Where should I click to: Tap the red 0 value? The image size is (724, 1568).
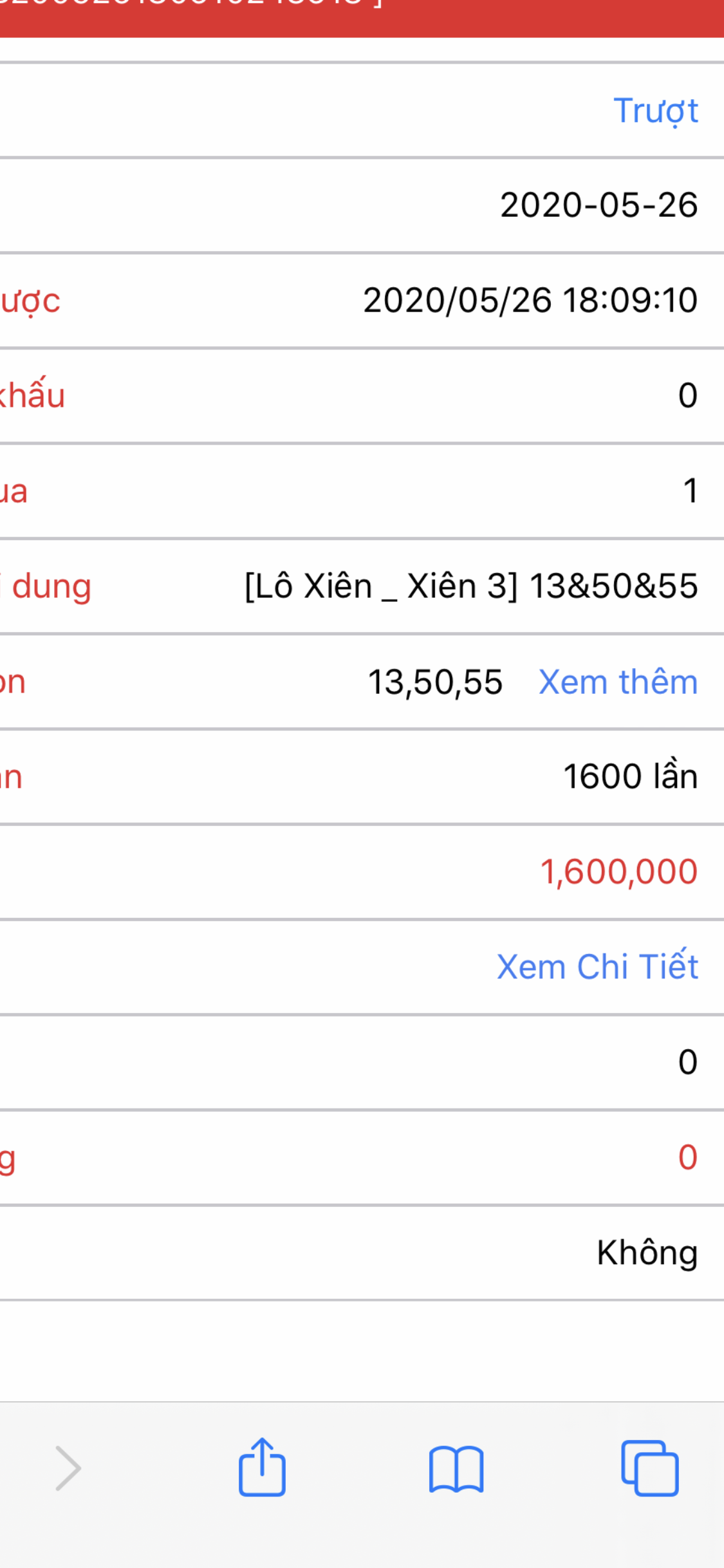(687, 1157)
